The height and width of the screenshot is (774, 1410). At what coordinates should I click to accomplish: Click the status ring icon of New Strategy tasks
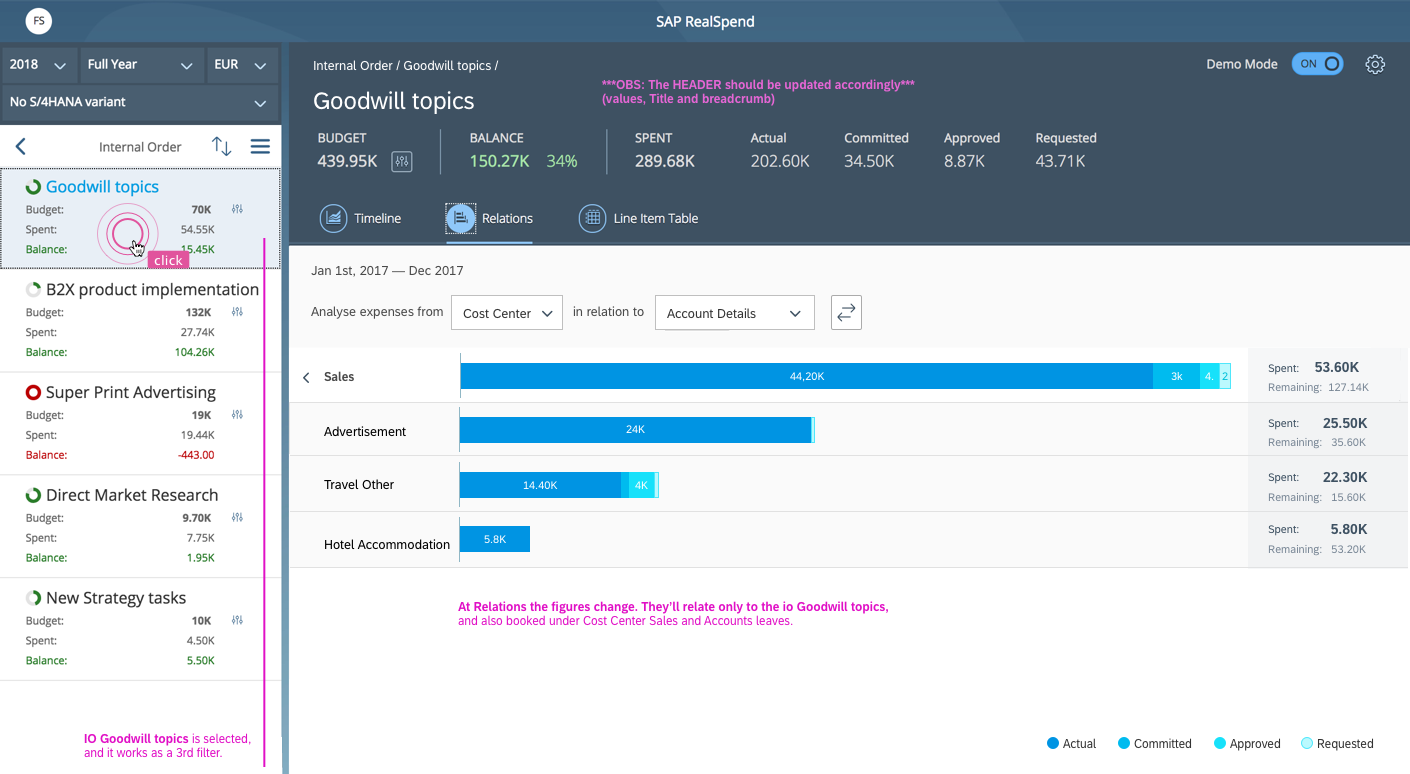(x=33, y=598)
